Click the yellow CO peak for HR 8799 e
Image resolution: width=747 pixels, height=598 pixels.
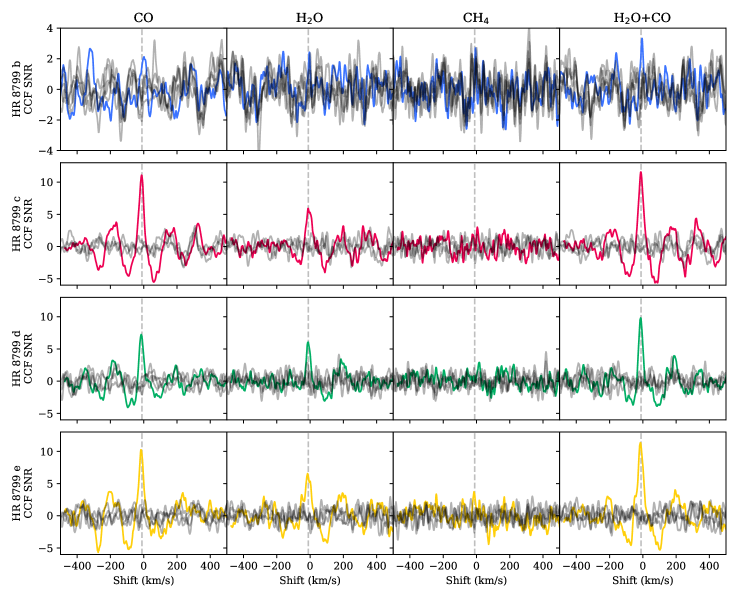[141, 450]
